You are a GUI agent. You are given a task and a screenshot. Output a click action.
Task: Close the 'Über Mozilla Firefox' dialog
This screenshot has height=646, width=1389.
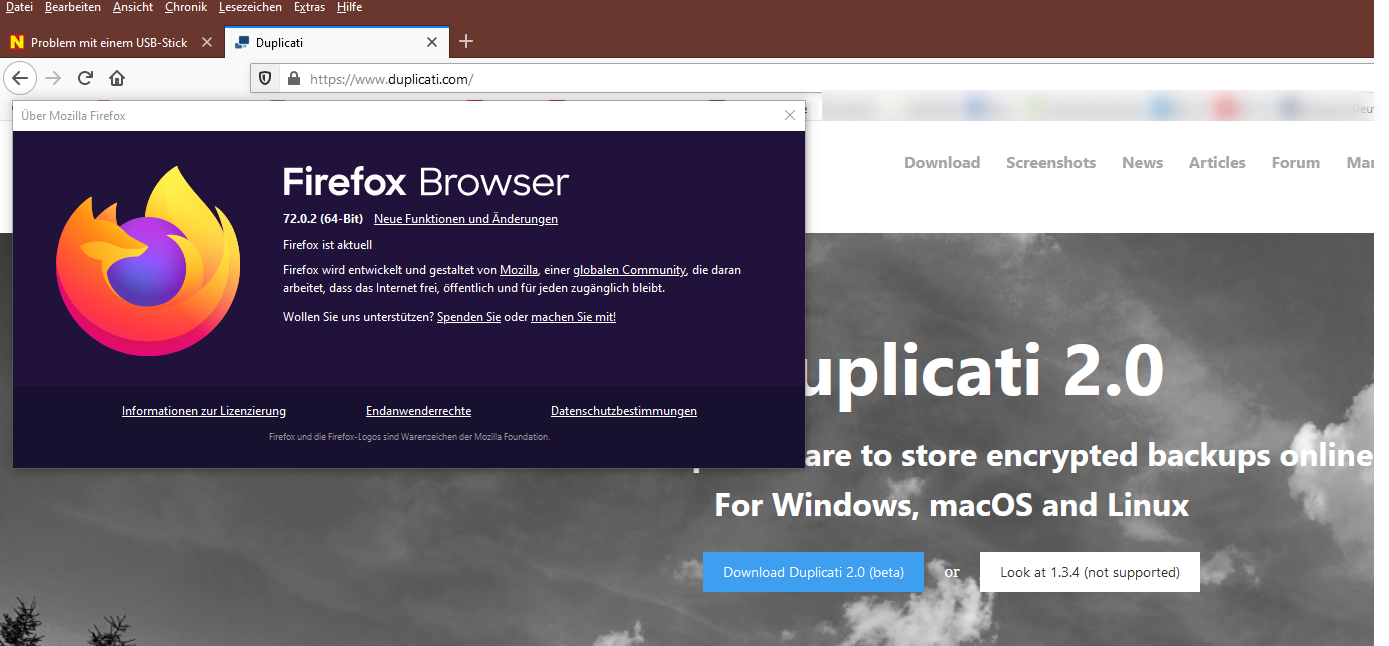[790, 115]
